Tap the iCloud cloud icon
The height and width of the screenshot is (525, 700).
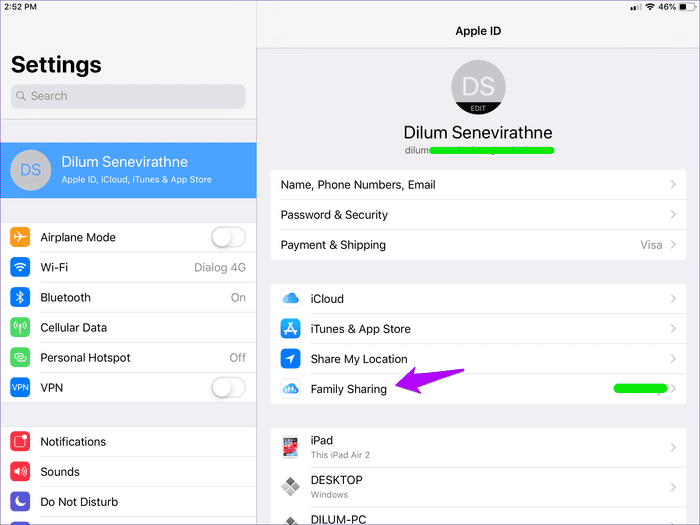291,299
